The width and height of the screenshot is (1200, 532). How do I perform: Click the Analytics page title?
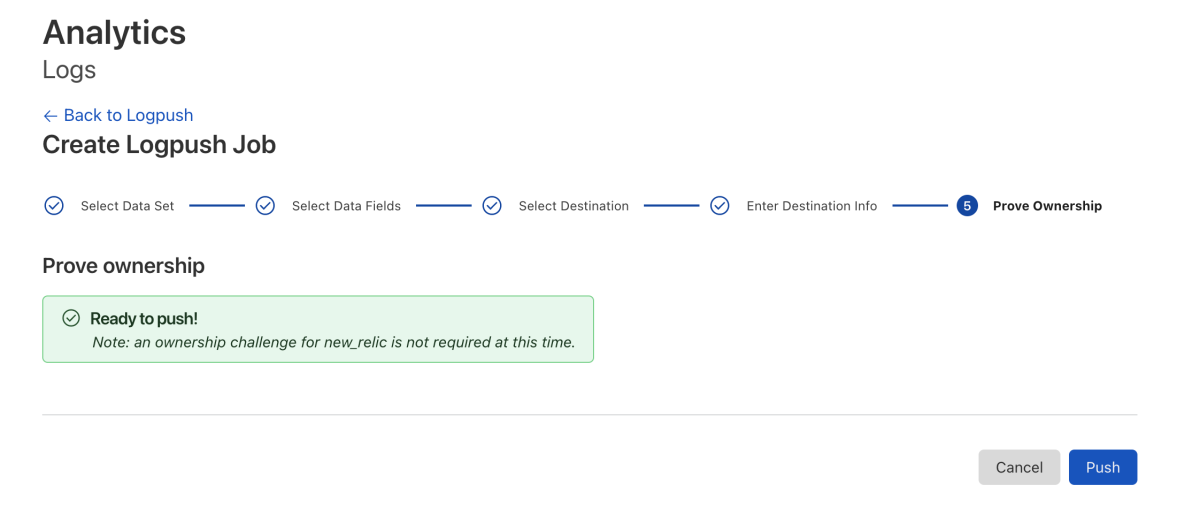pyautogui.click(x=114, y=32)
